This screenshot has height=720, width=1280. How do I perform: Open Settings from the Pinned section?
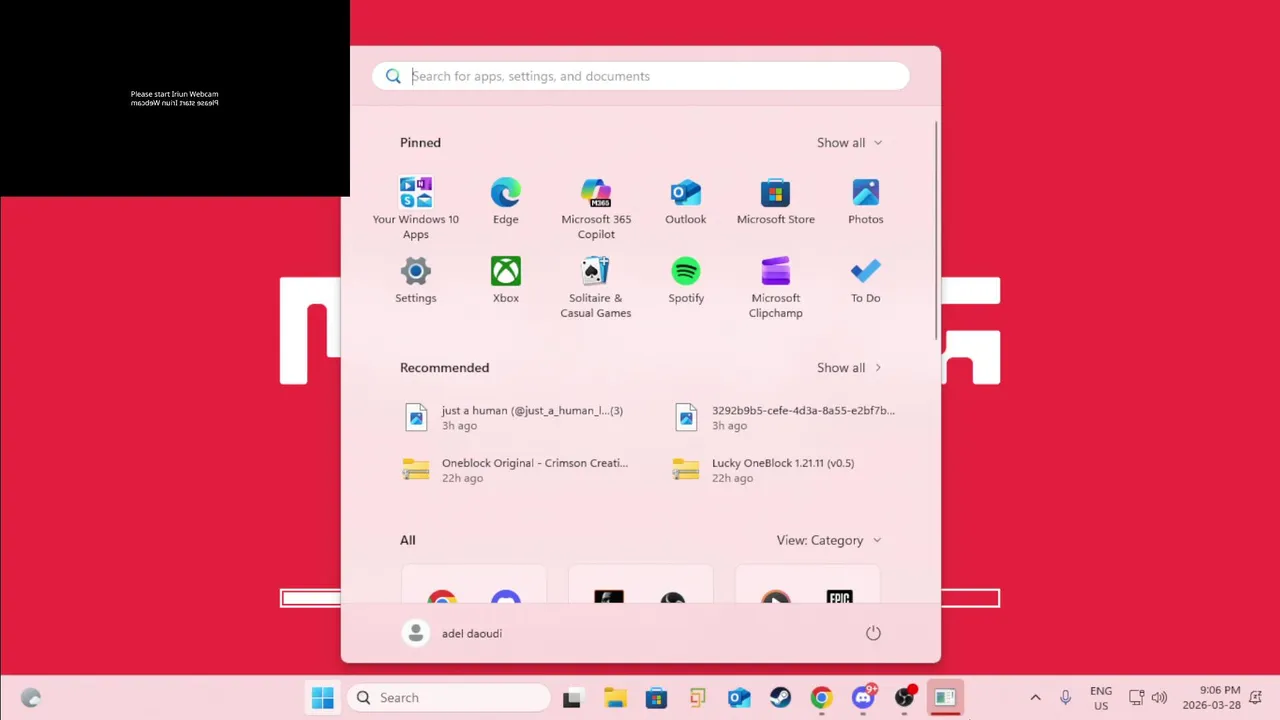(416, 280)
